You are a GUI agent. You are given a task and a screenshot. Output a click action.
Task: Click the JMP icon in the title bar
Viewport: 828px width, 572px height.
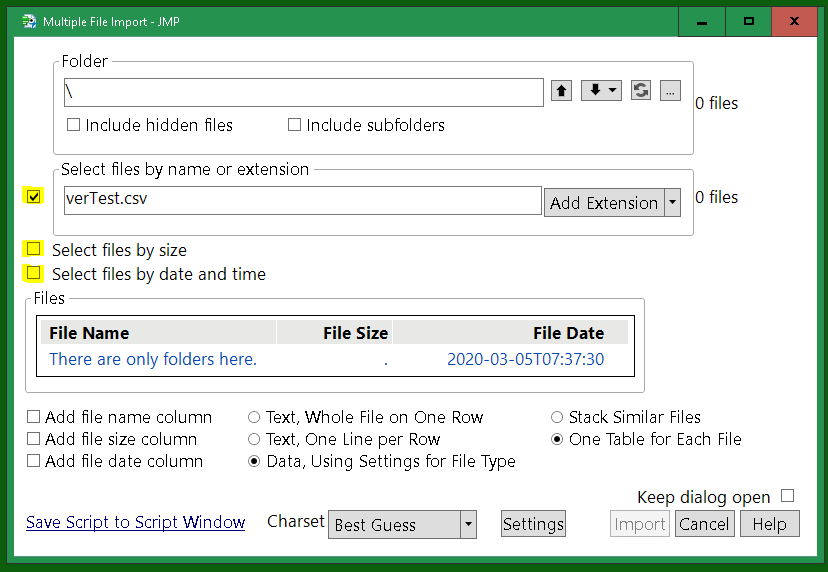[x=28, y=21]
